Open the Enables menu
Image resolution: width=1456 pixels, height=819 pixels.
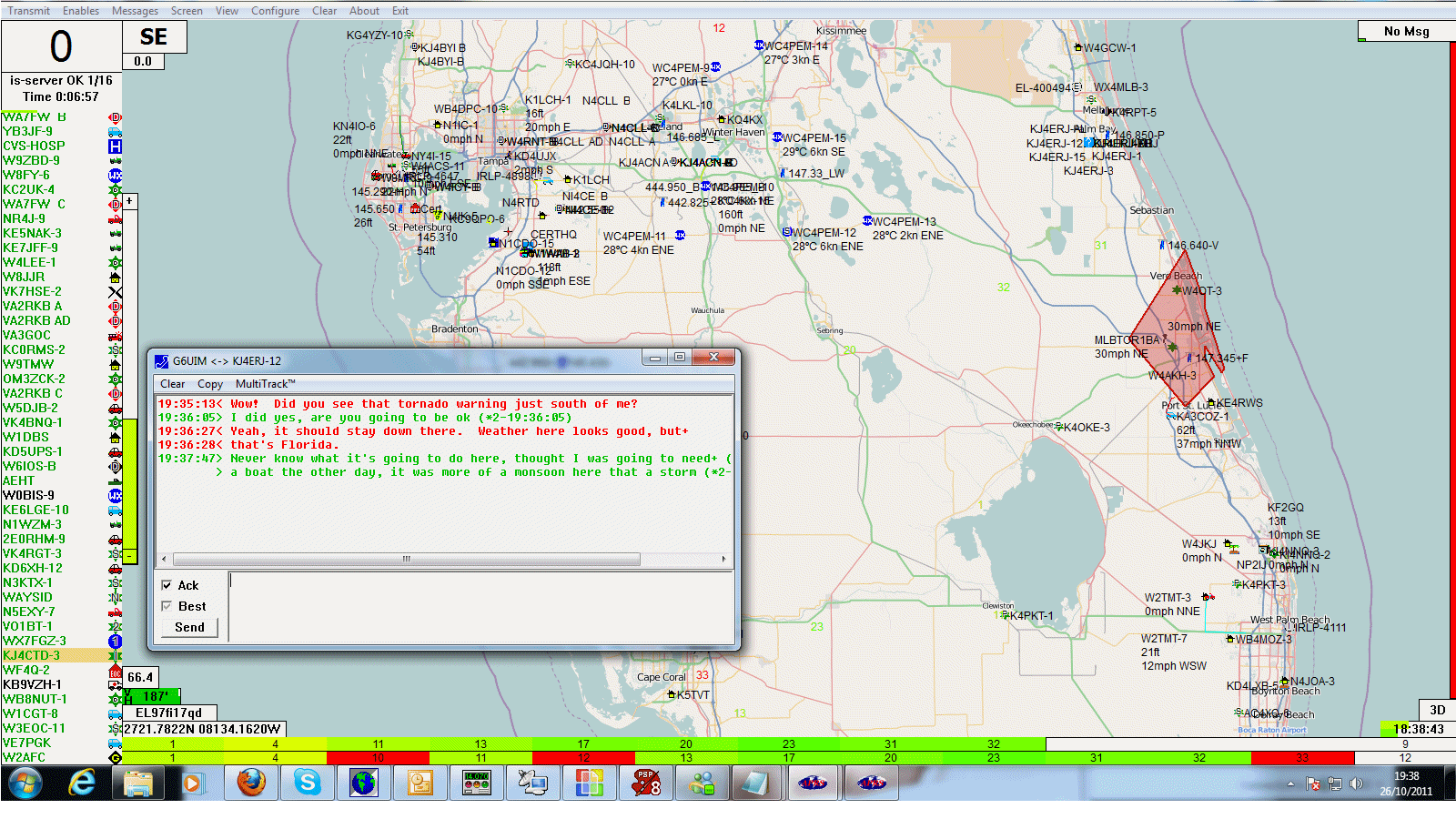click(81, 11)
